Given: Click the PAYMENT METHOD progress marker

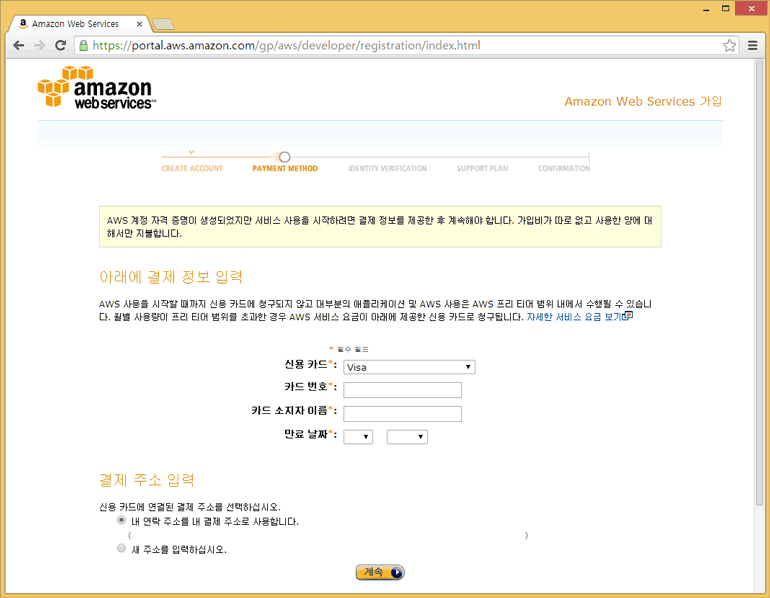Looking at the screenshot, I should (x=285, y=157).
